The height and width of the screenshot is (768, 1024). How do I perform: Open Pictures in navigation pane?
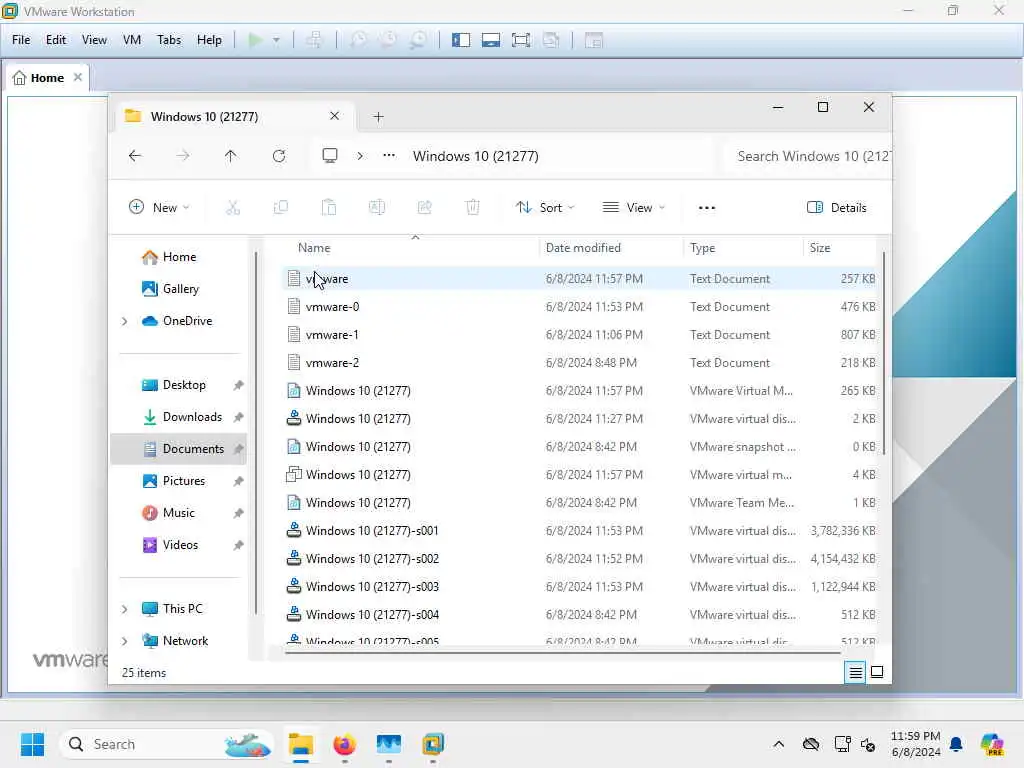click(x=183, y=481)
